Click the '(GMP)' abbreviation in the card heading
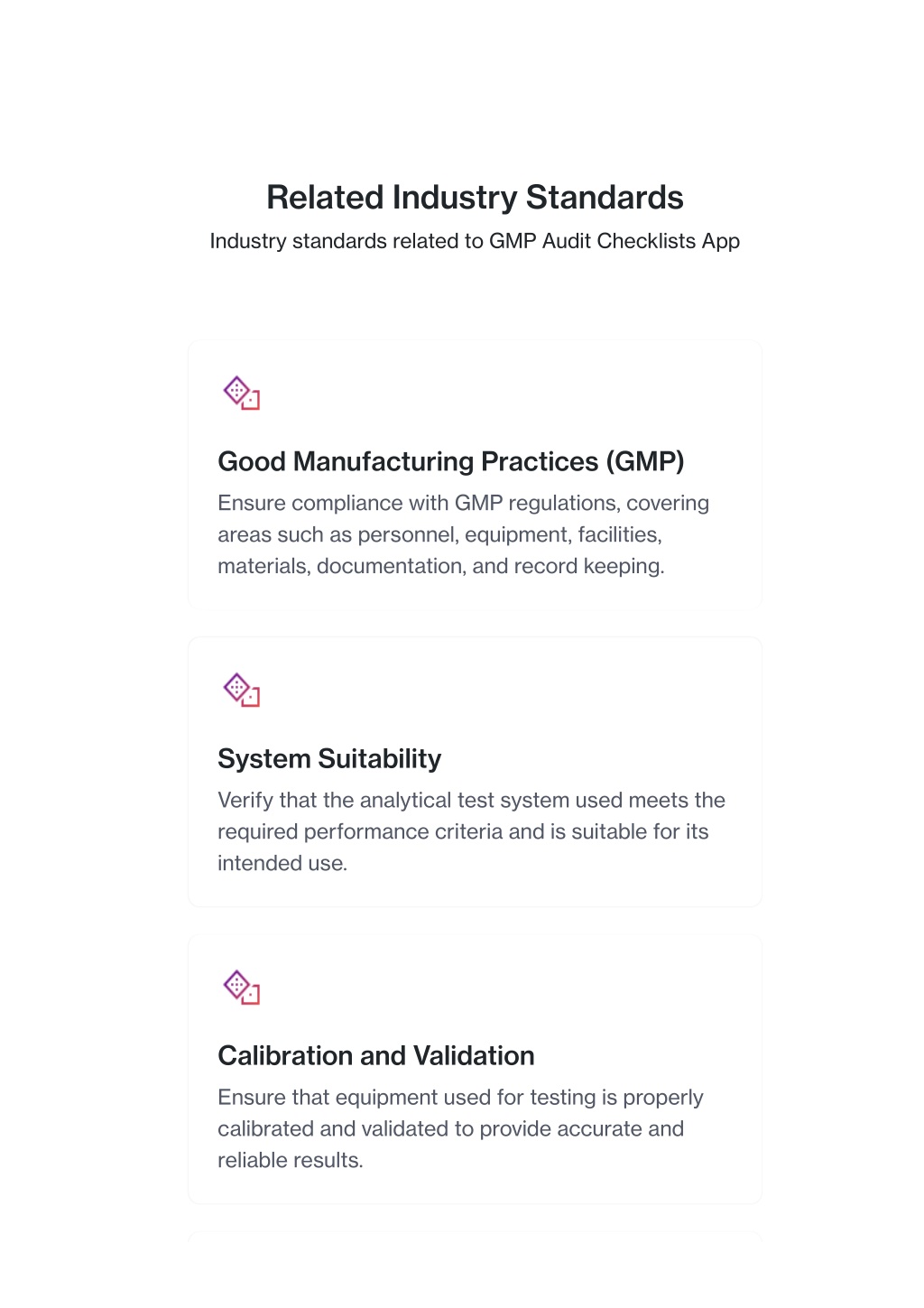The width and height of the screenshot is (924, 1308). tap(645, 461)
